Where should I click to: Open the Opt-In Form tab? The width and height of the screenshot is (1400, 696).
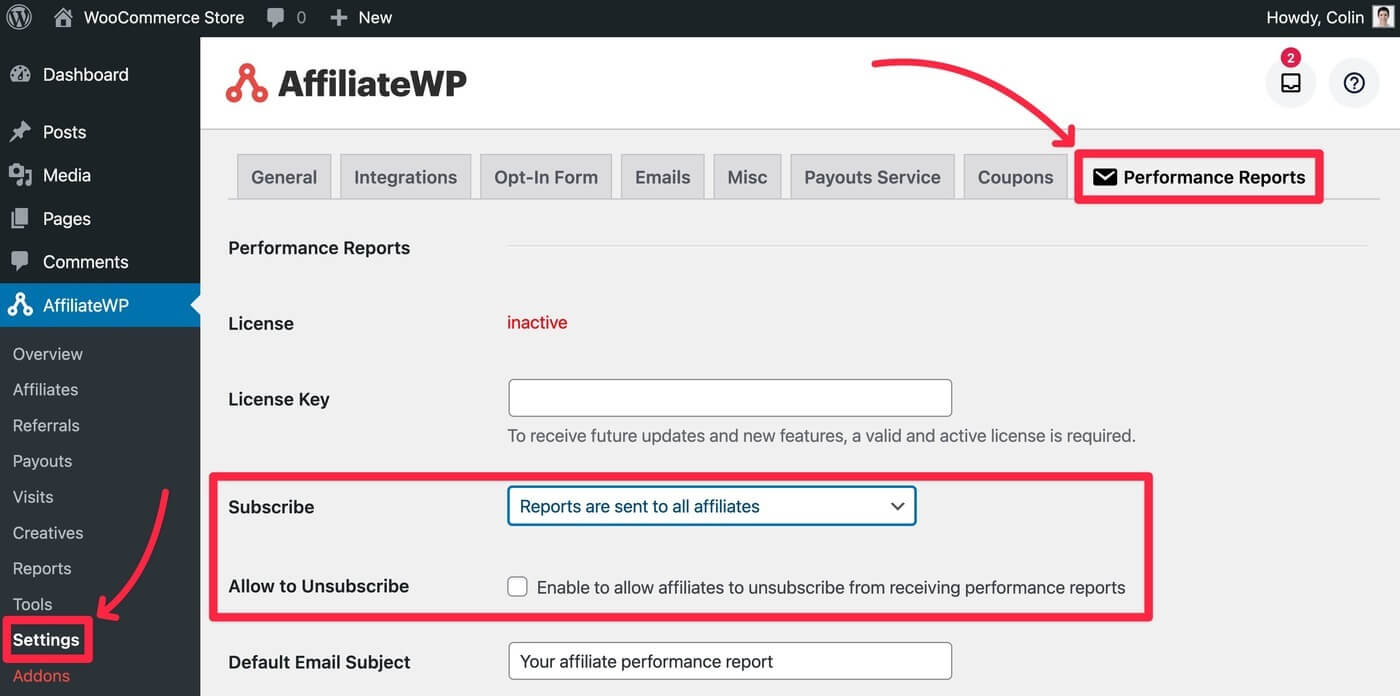pyautogui.click(x=546, y=177)
